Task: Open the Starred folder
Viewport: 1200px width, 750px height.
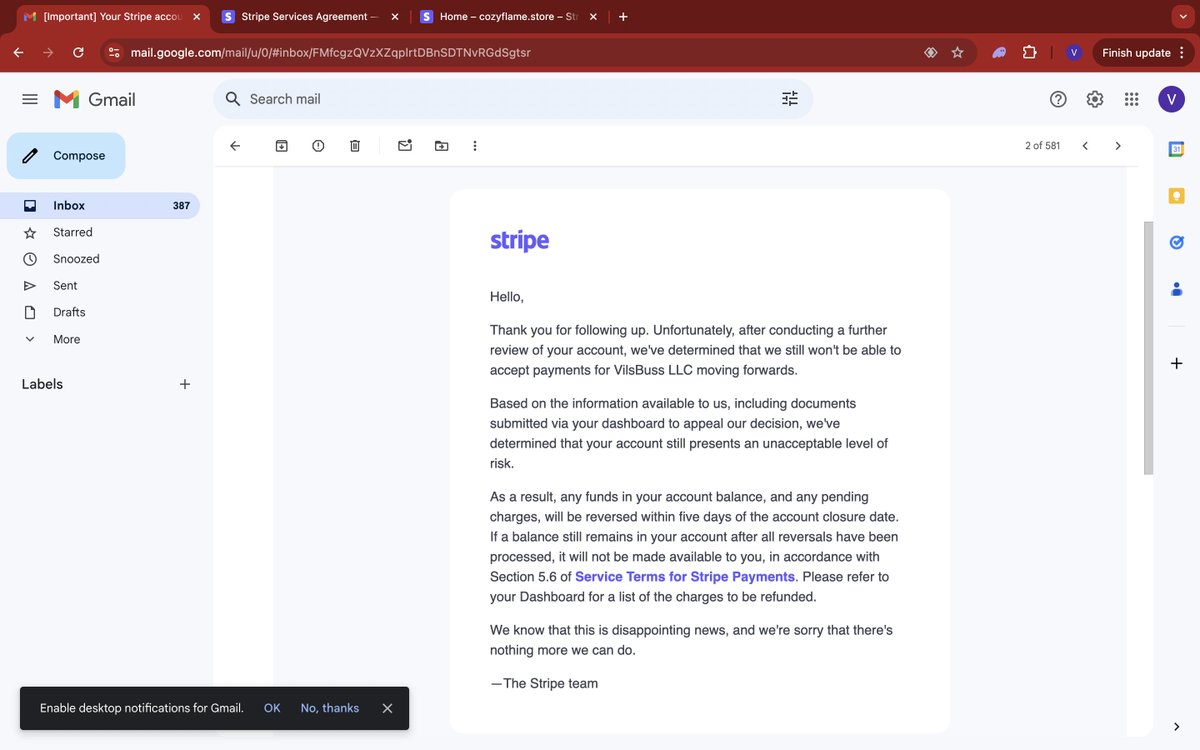Action: tap(73, 232)
